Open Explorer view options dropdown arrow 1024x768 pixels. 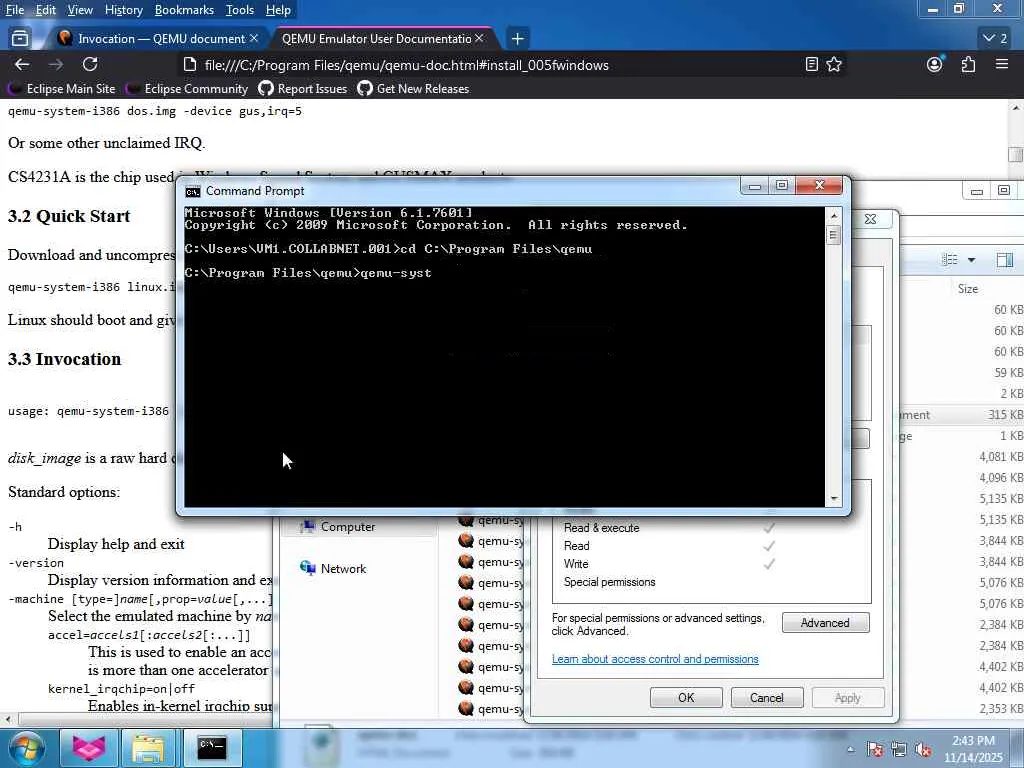[971, 261]
